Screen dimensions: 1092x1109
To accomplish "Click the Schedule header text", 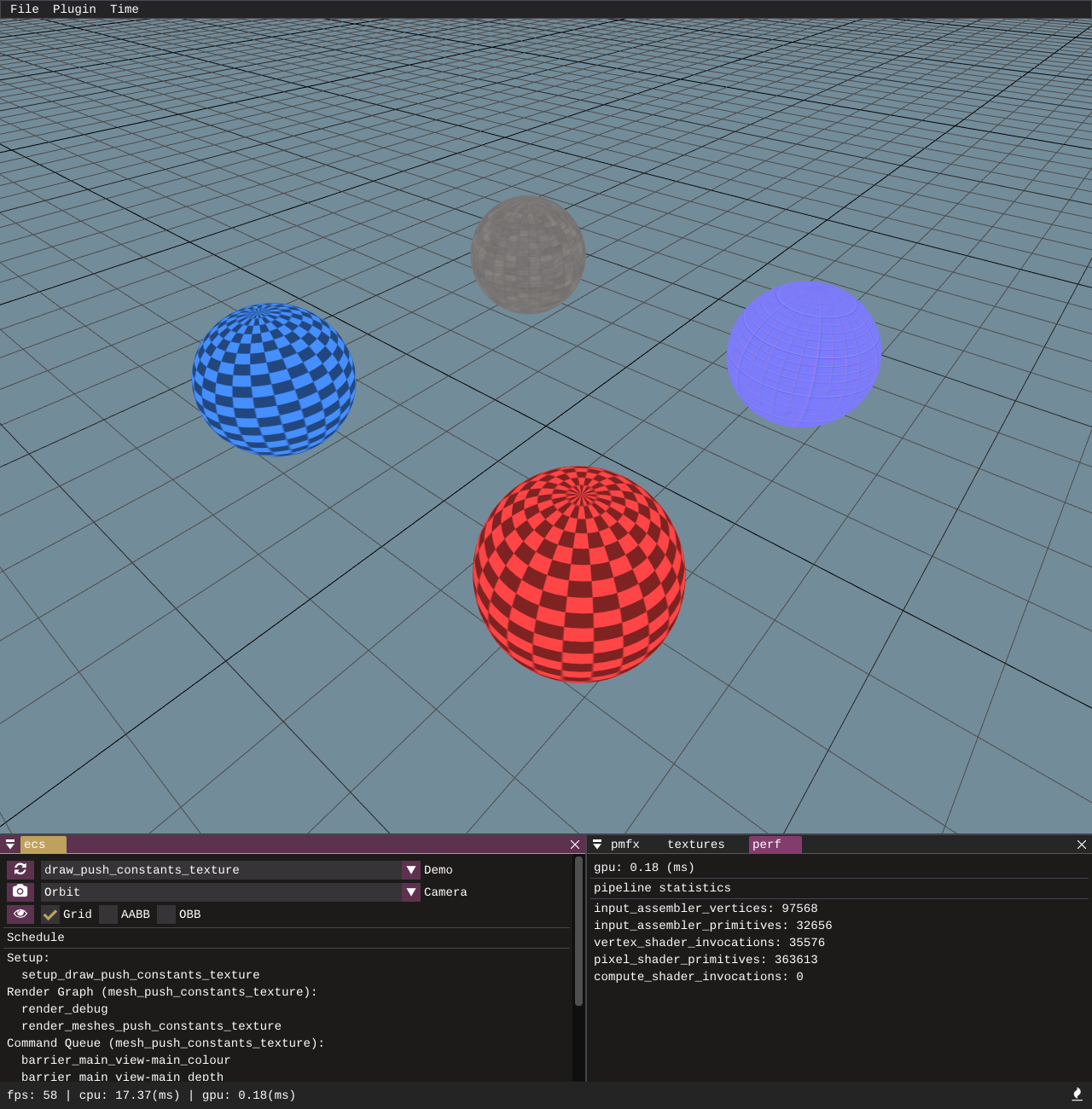I will pyautogui.click(x=36, y=938).
